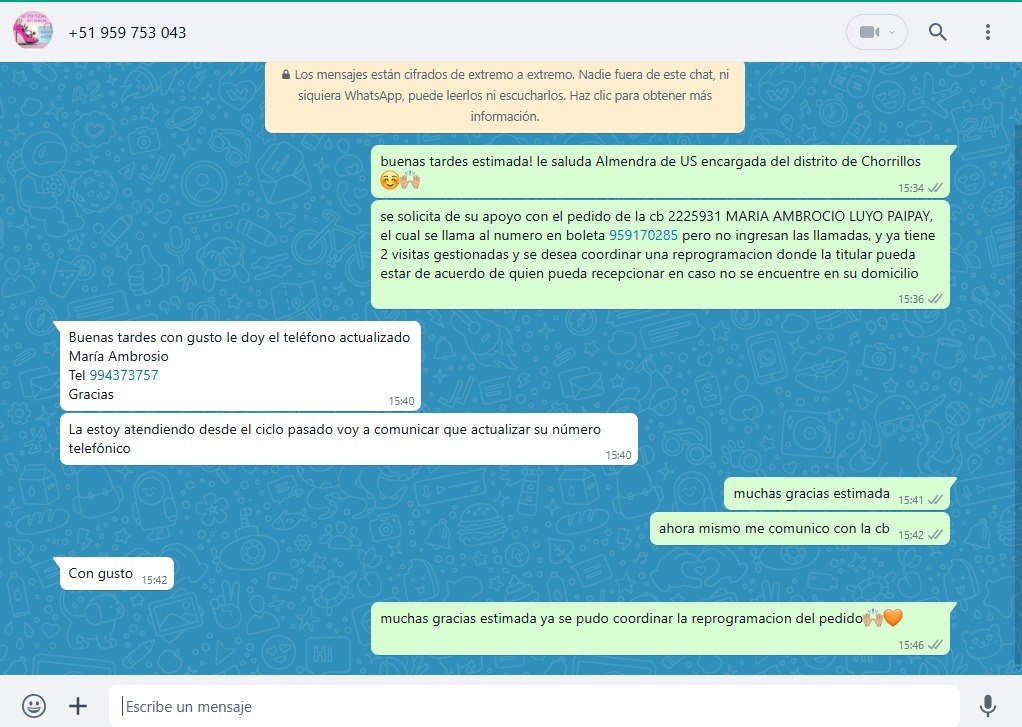The width and height of the screenshot is (1022, 727).
Task: Click the read checkmarks on the 15:46 message
Action: tap(935, 645)
